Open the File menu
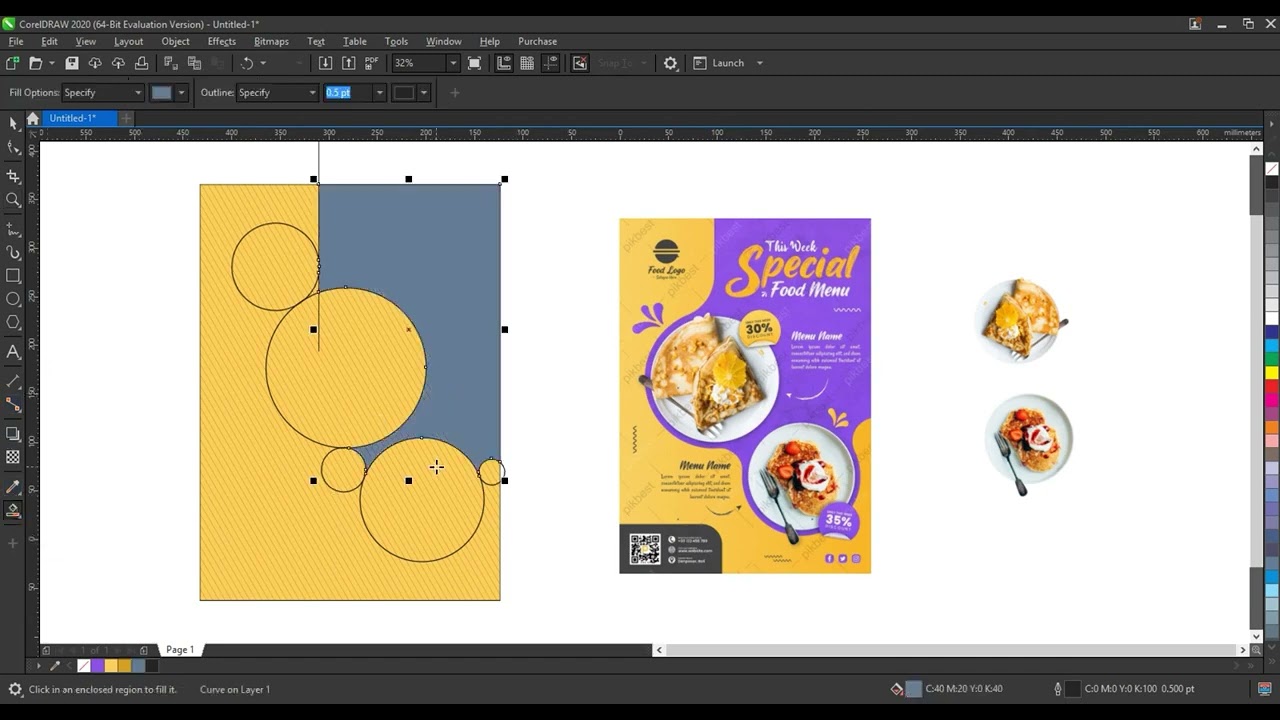 16,41
